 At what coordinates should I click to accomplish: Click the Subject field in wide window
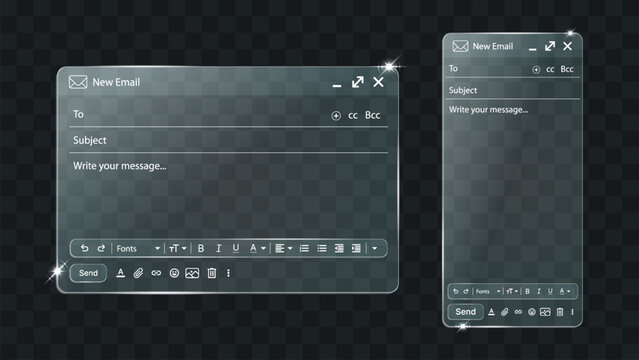tap(229, 140)
